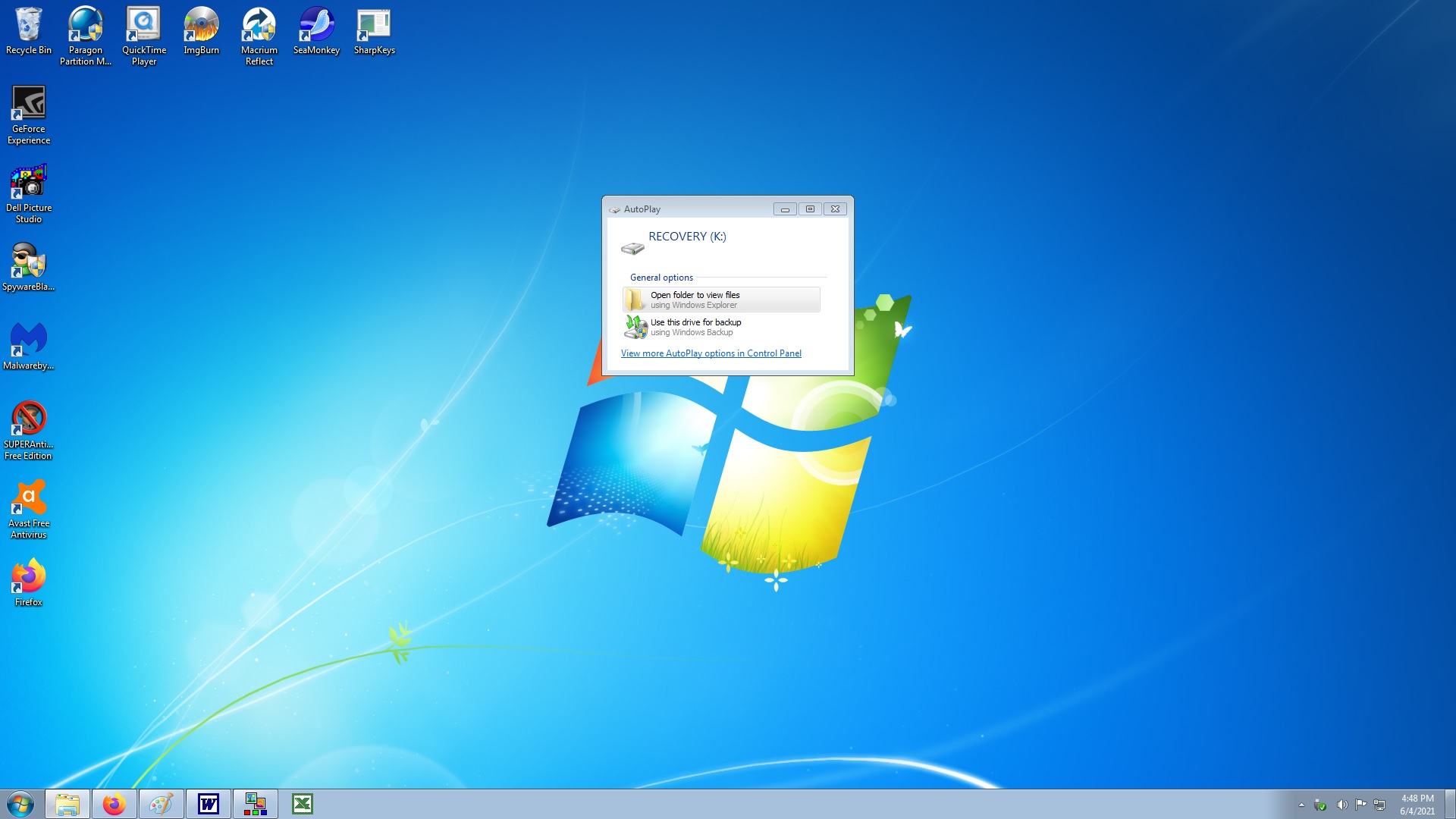Show hidden system tray icons arrow
Image resolution: width=1456 pixels, height=819 pixels.
tap(1301, 805)
